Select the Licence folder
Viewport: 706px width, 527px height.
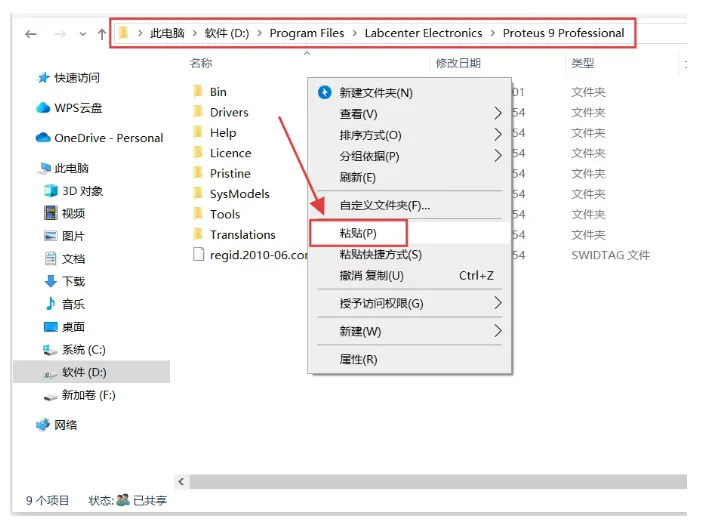point(231,153)
